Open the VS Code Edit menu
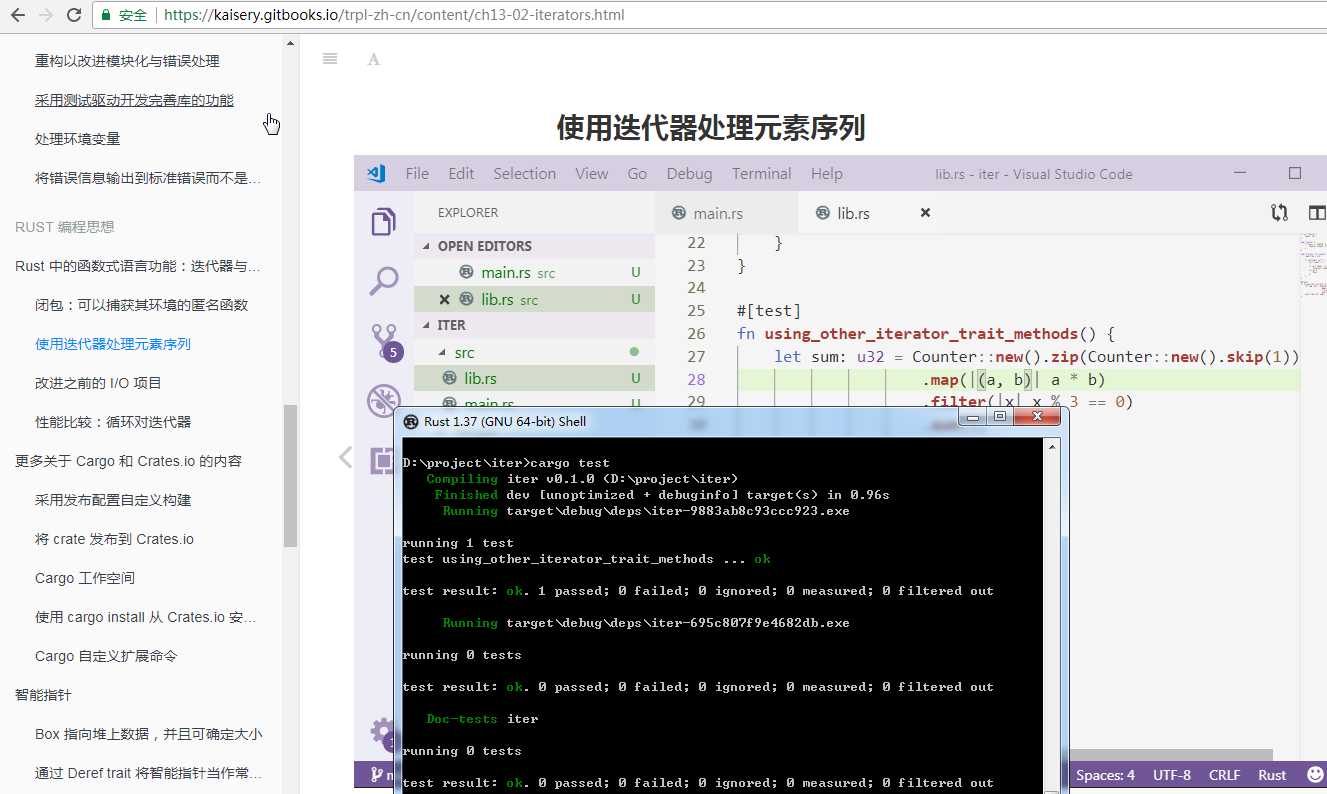Image resolution: width=1327 pixels, height=794 pixels. pyautogui.click(x=461, y=173)
